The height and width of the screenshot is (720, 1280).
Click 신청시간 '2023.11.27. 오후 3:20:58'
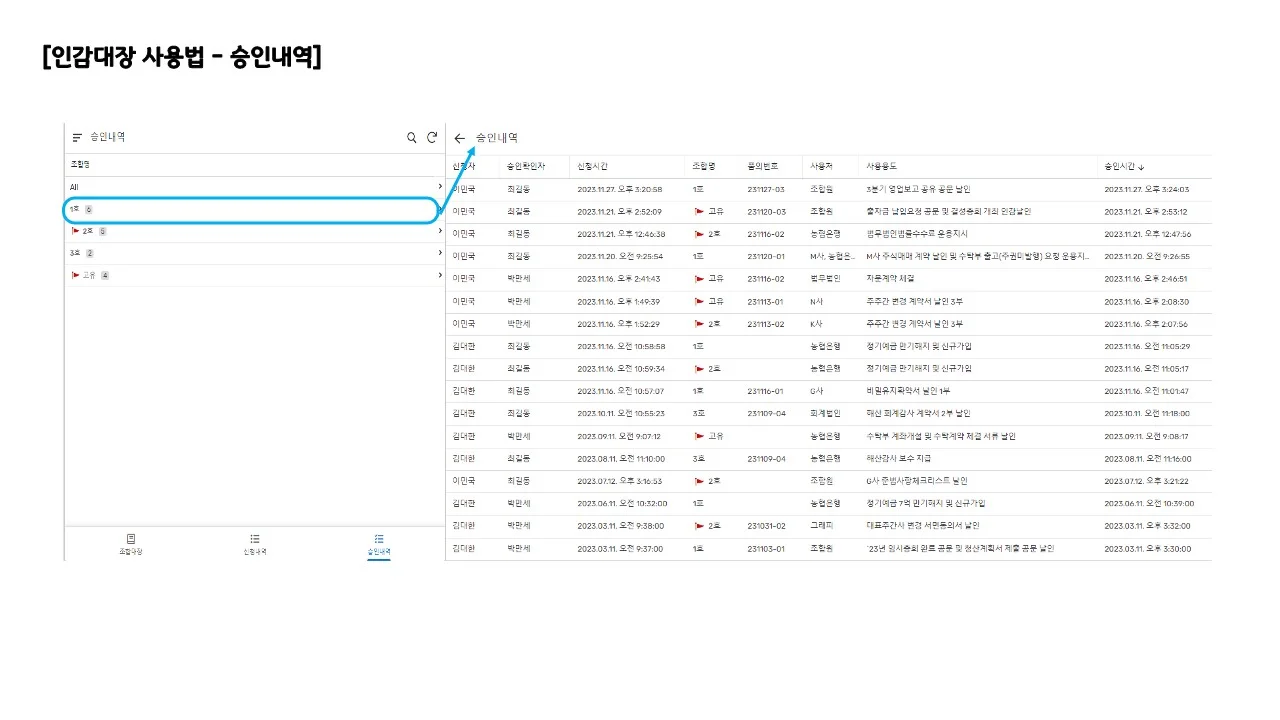tap(620, 189)
